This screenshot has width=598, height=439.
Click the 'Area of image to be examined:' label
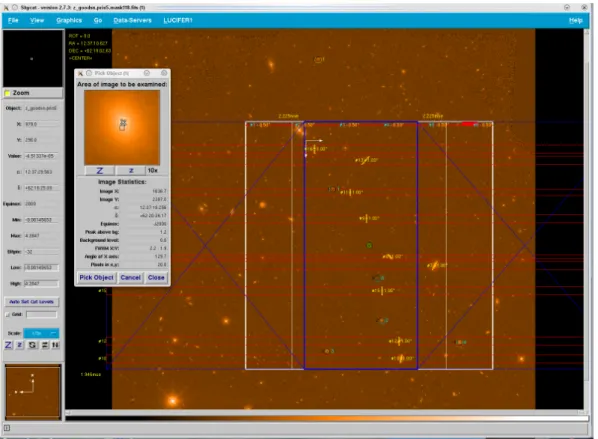pyautogui.click(x=122, y=84)
